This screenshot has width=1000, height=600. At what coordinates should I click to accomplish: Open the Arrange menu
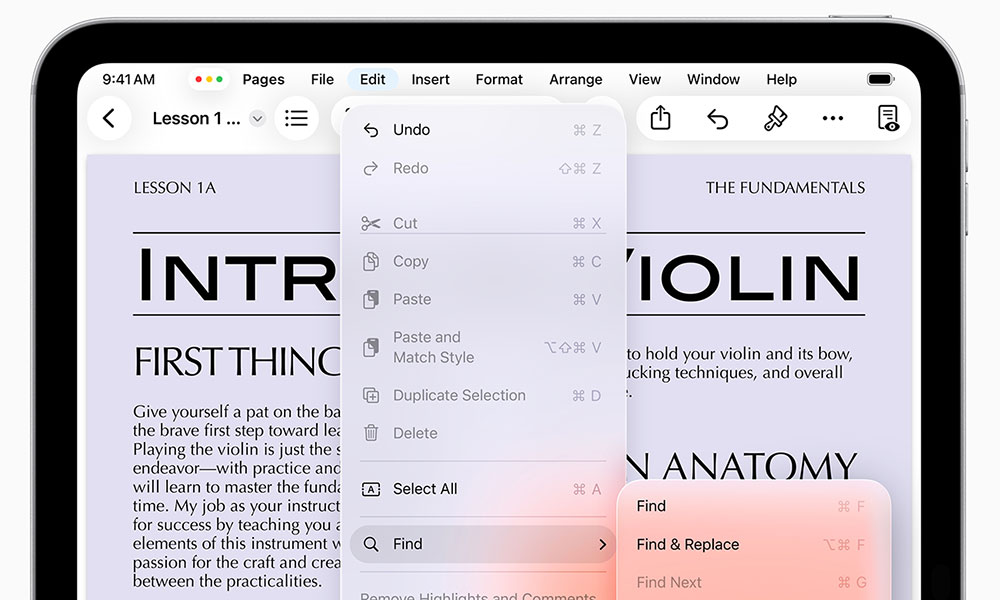point(576,79)
